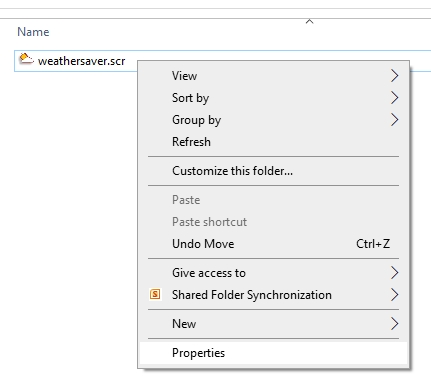
Task: Expand the Group by submenu arrow
Action: [395, 120]
